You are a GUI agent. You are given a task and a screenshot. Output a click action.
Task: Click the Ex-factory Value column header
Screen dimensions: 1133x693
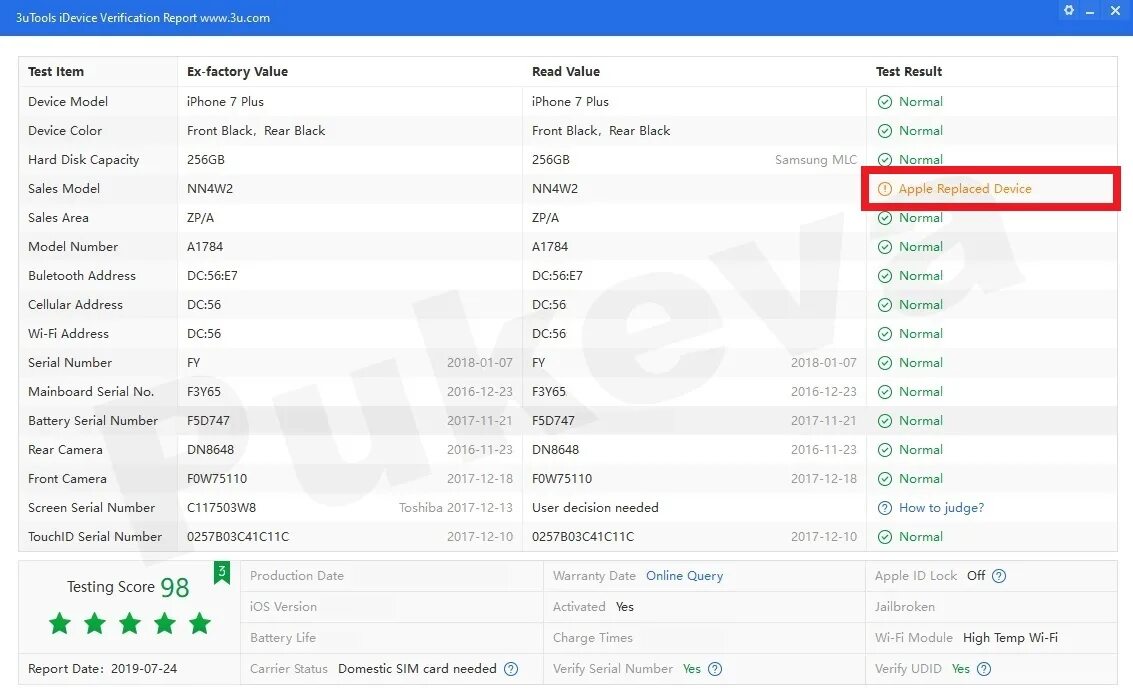237,72
